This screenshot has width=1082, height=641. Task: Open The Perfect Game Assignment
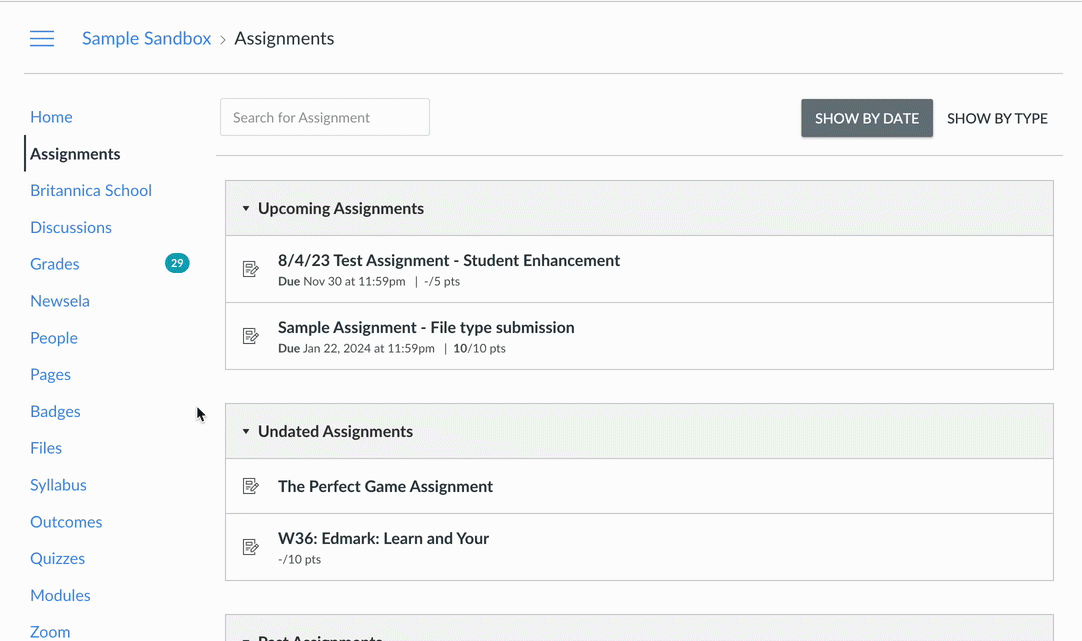(385, 486)
